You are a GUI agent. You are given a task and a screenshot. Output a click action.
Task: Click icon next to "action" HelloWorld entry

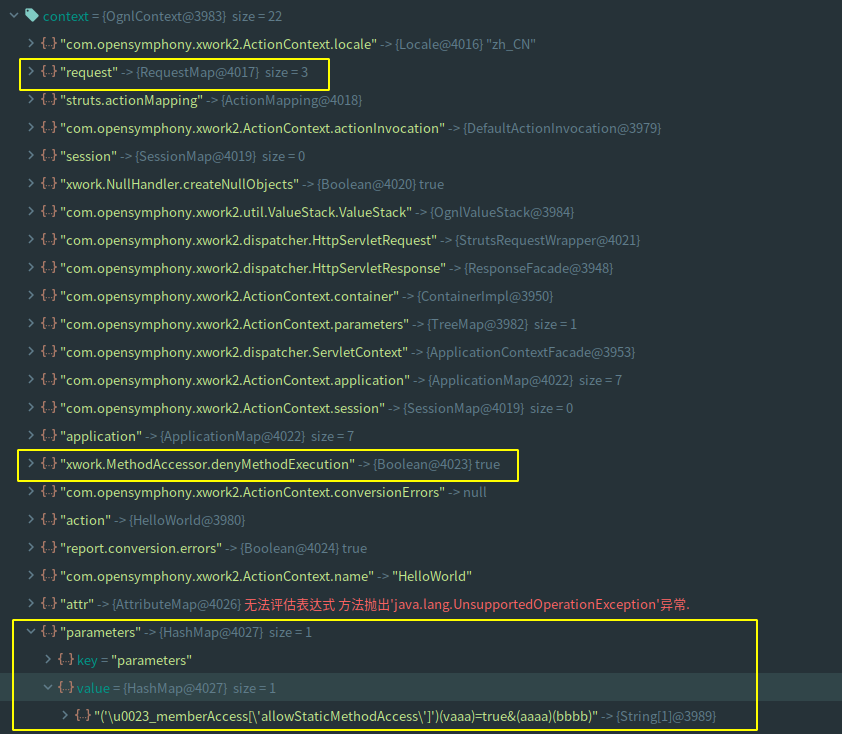[49, 520]
